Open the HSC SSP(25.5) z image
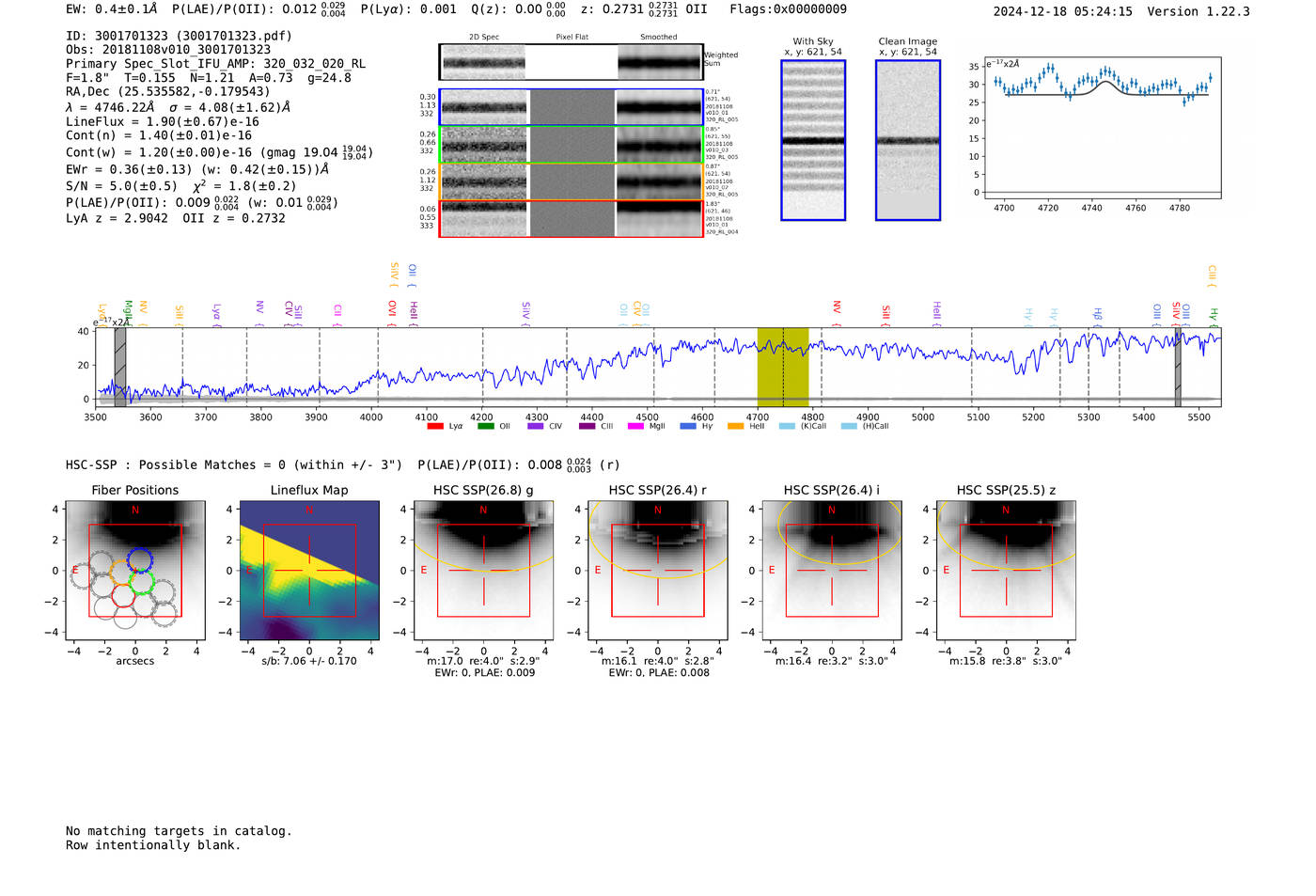1316x896 pixels. click(x=1006, y=571)
